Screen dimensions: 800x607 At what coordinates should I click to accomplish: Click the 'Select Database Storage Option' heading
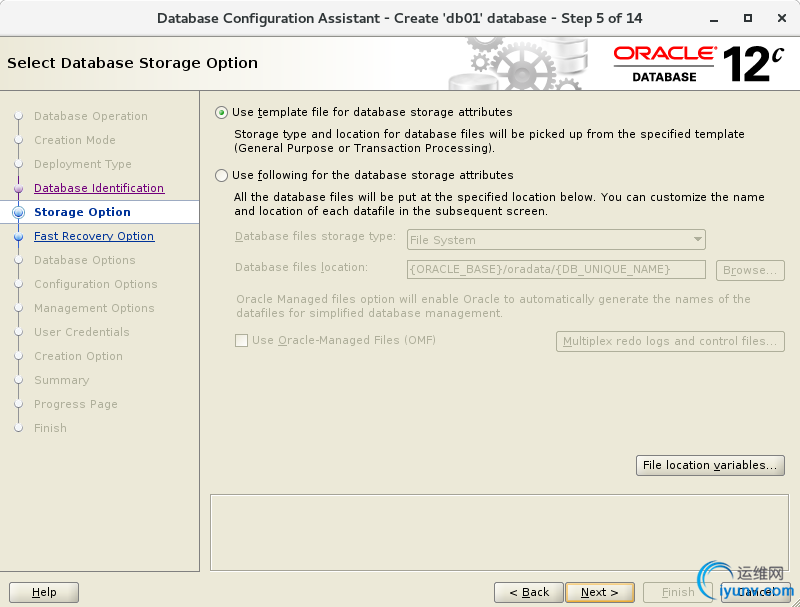(132, 63)
